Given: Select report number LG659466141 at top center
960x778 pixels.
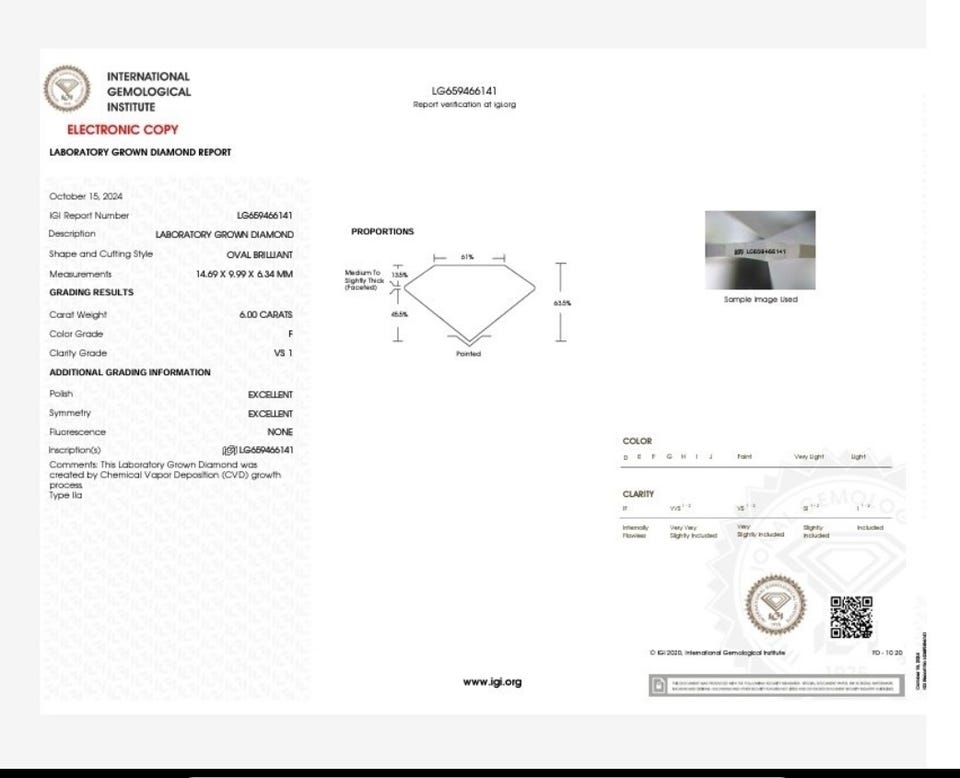Looking at the screenshot, I should point(464,91).
